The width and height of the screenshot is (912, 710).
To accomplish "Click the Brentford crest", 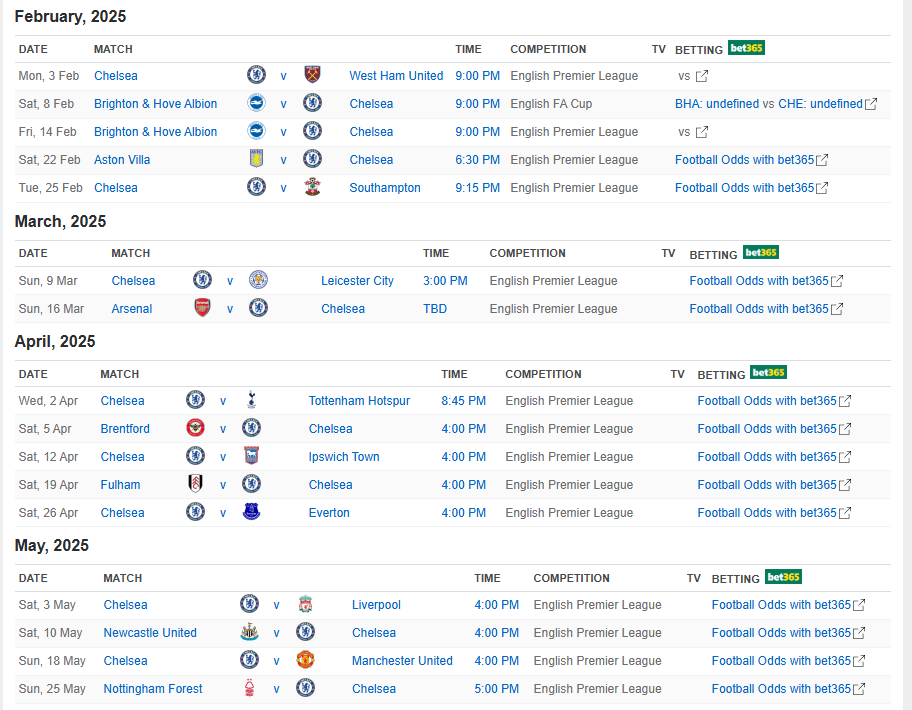I will click(x=195, y=427).
